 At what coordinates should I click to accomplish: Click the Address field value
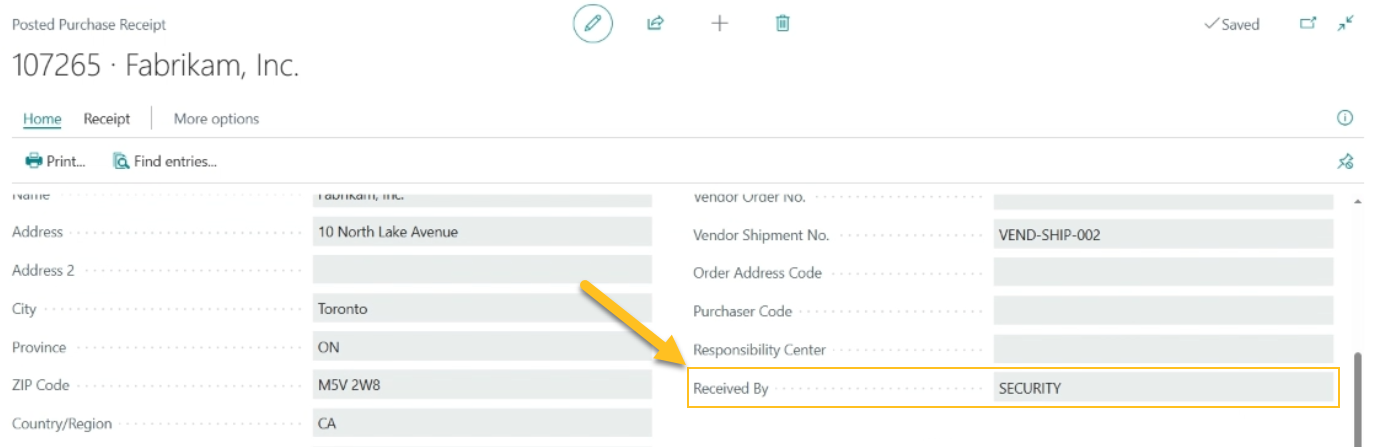[x=481, y=232]
